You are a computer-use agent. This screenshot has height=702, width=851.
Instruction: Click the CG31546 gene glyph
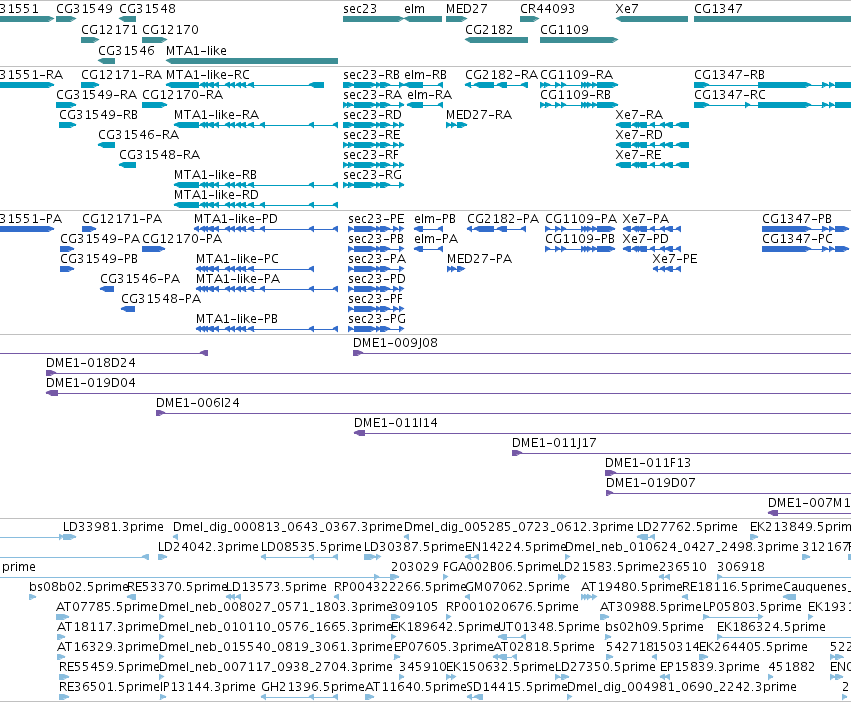[x=106, y=61]
